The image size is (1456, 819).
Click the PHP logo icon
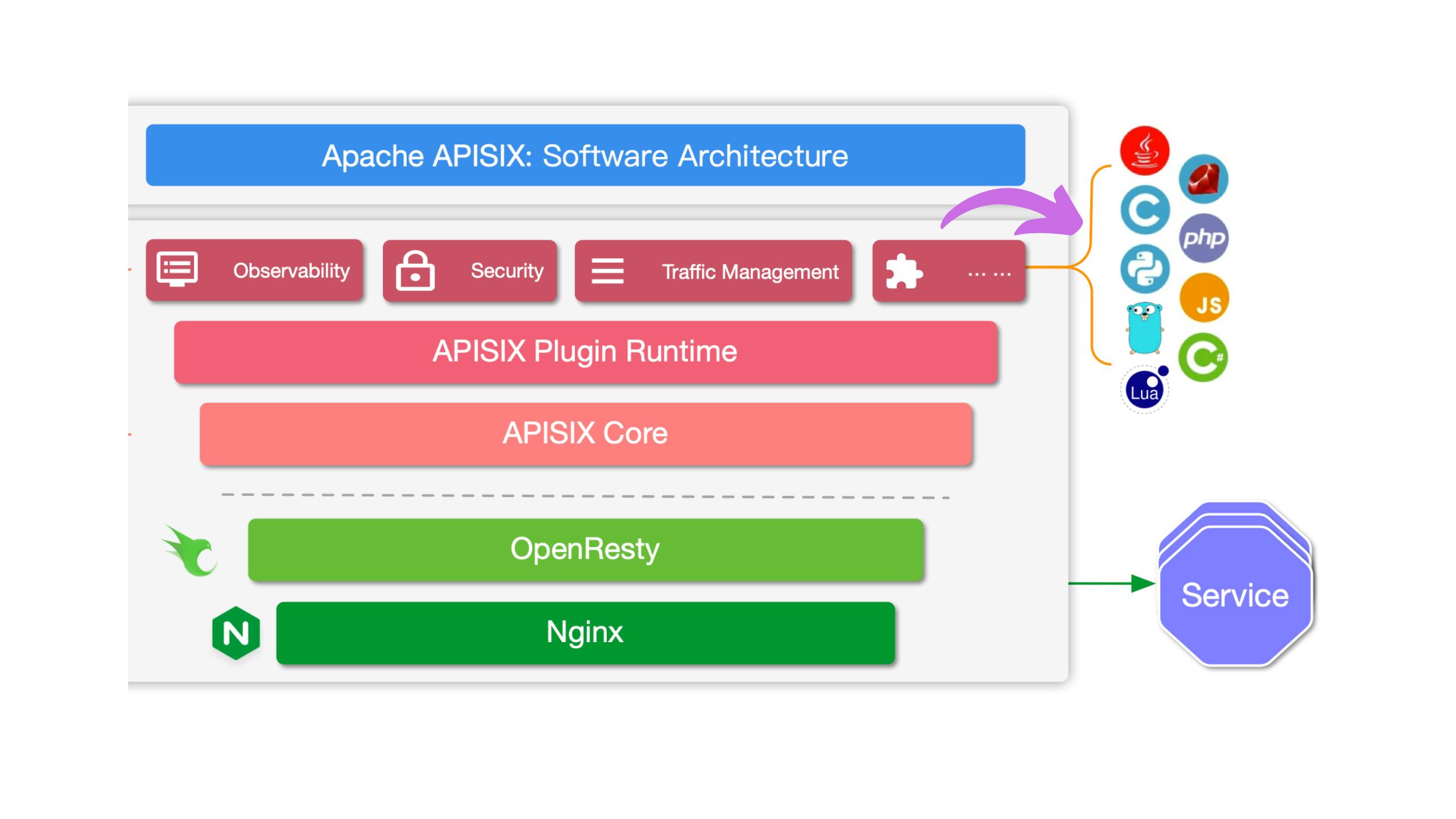pyautogui.click(x=1203, y=238)
